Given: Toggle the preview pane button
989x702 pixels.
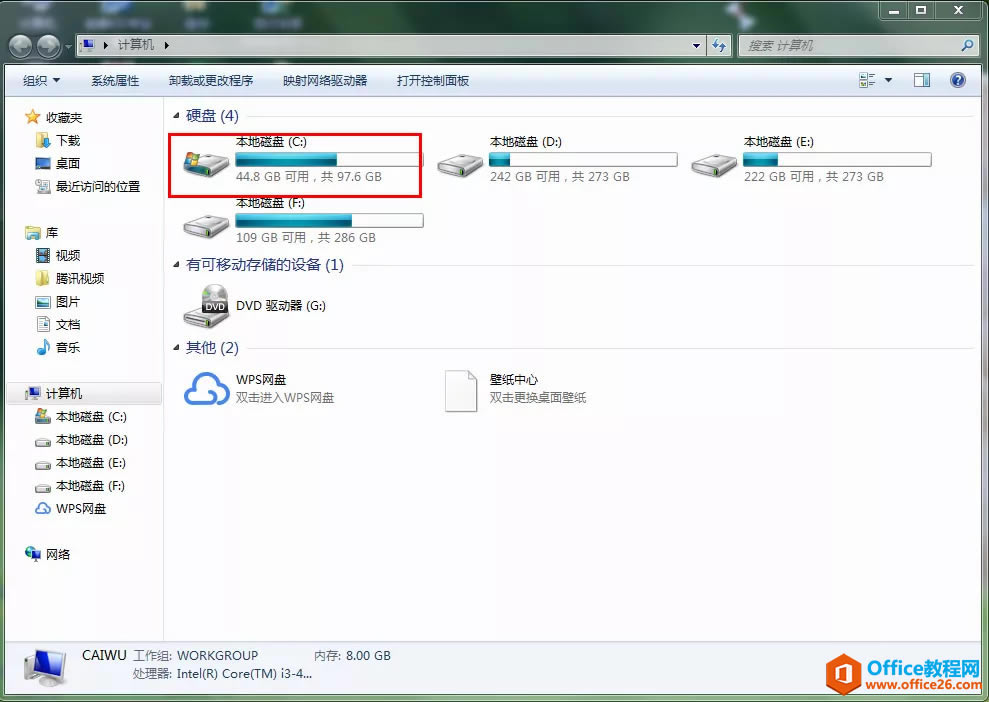Looking at the screenshot, I should point(922,80).
